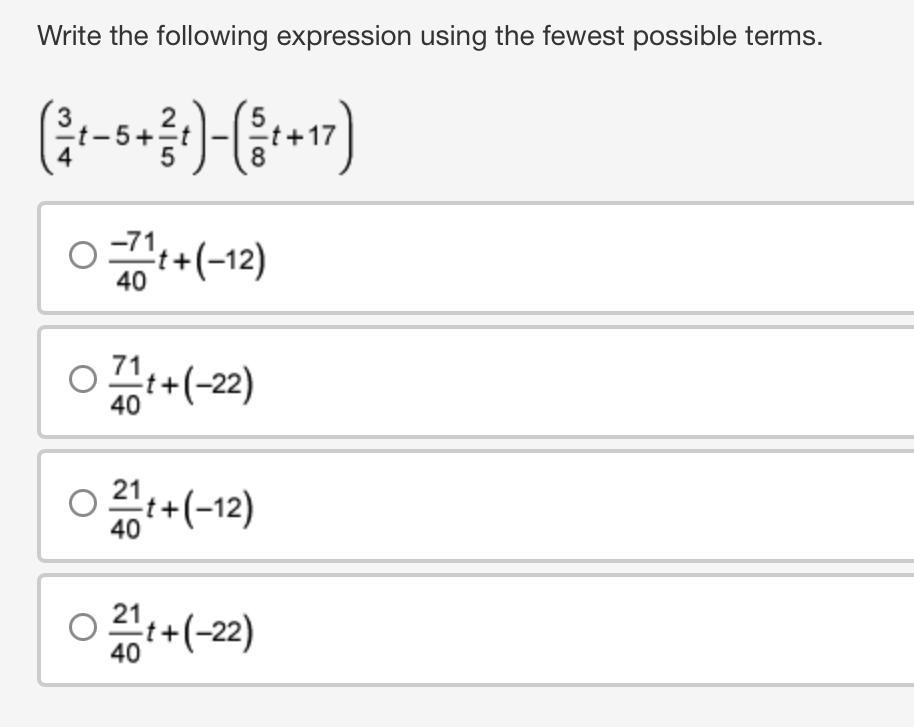Click the answer text 71/40 t + (-22)
914x727 pixels.
(182, 384)
